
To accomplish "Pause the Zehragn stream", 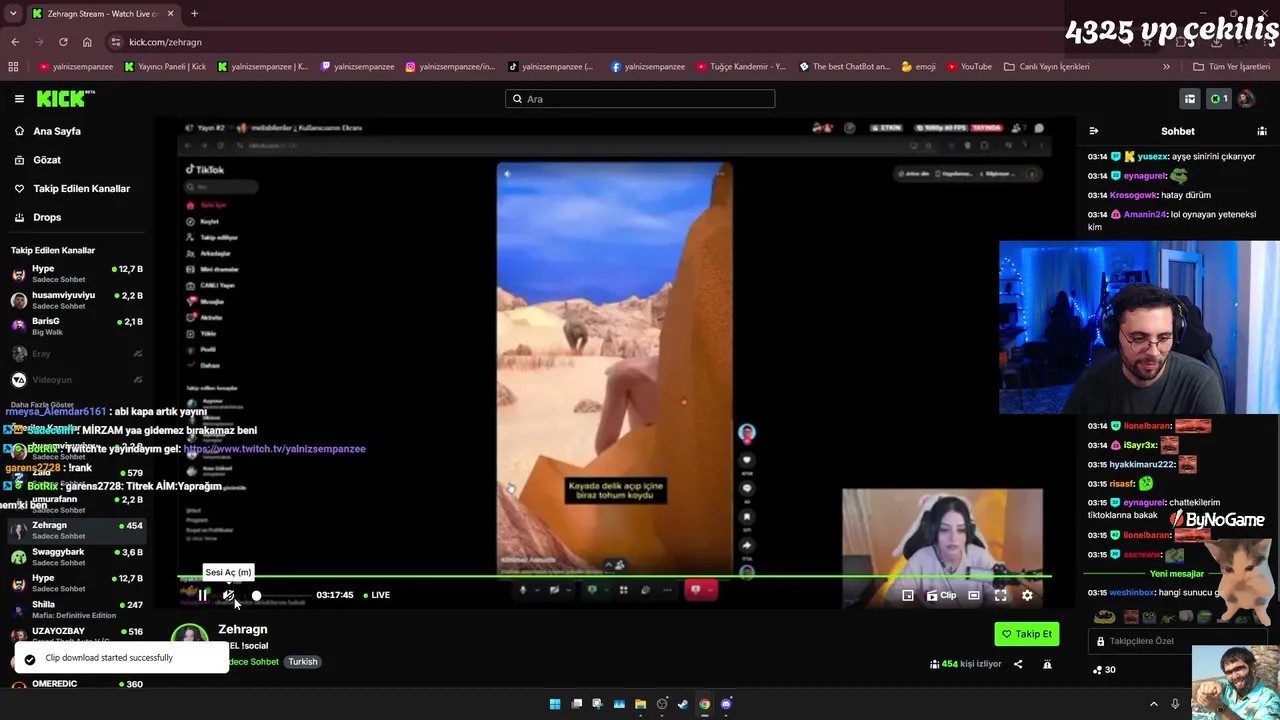I will click(x=203, y=595).
